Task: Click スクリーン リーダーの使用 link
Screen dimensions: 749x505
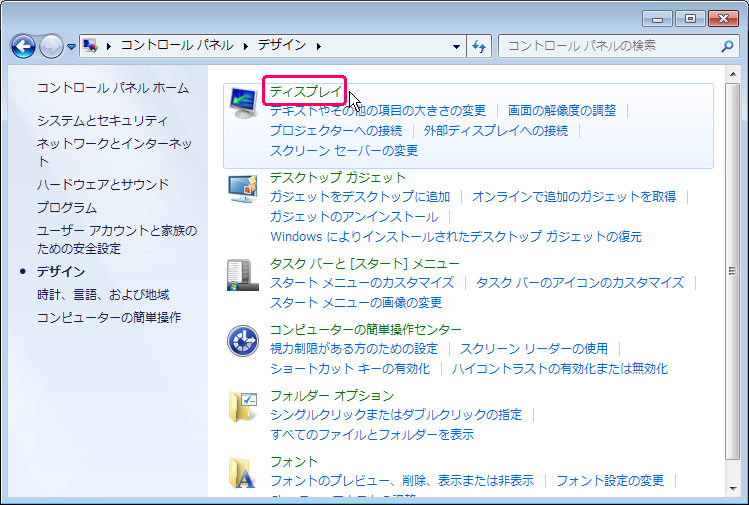Action: tap(534, 348)
